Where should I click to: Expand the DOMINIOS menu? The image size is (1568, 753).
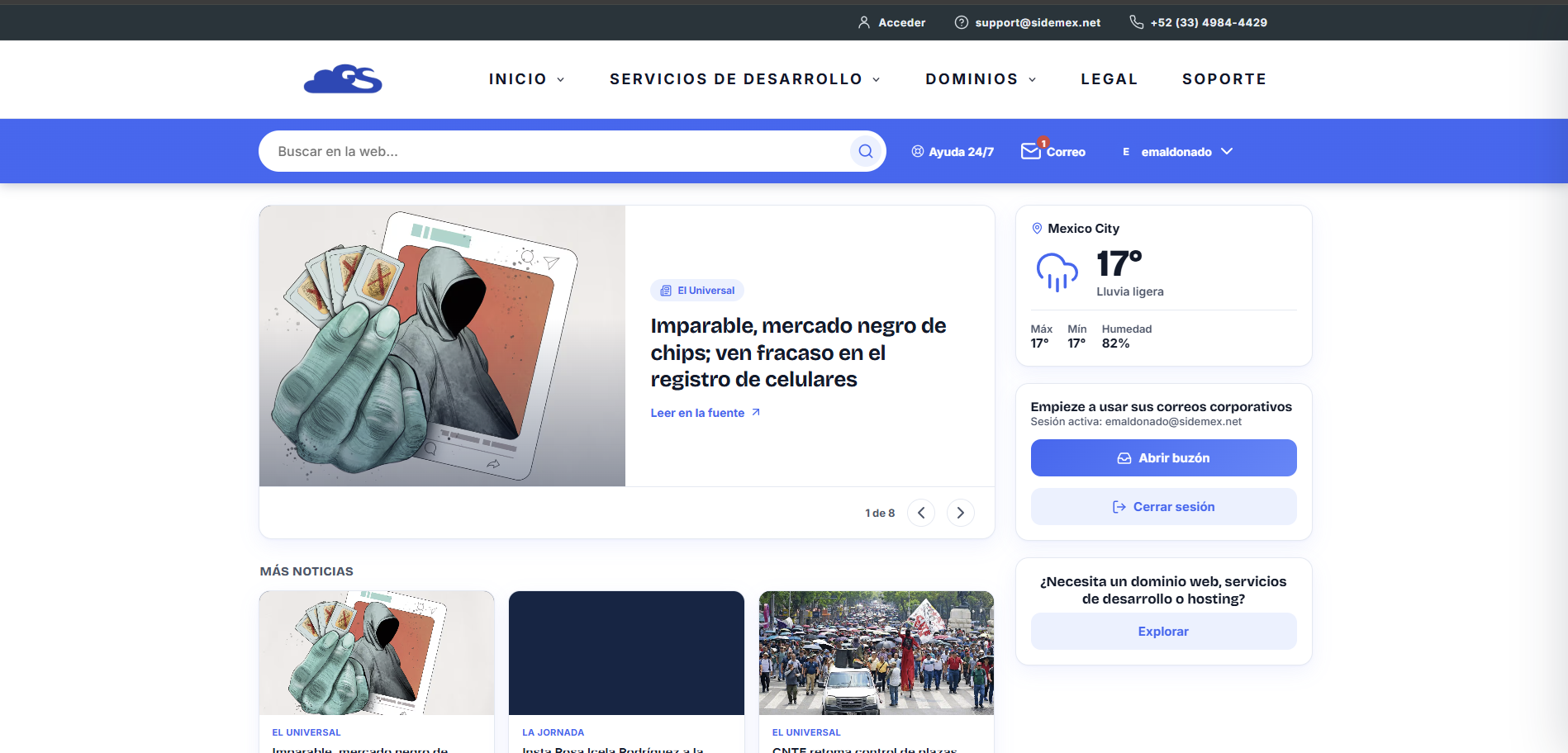(981, 79)
